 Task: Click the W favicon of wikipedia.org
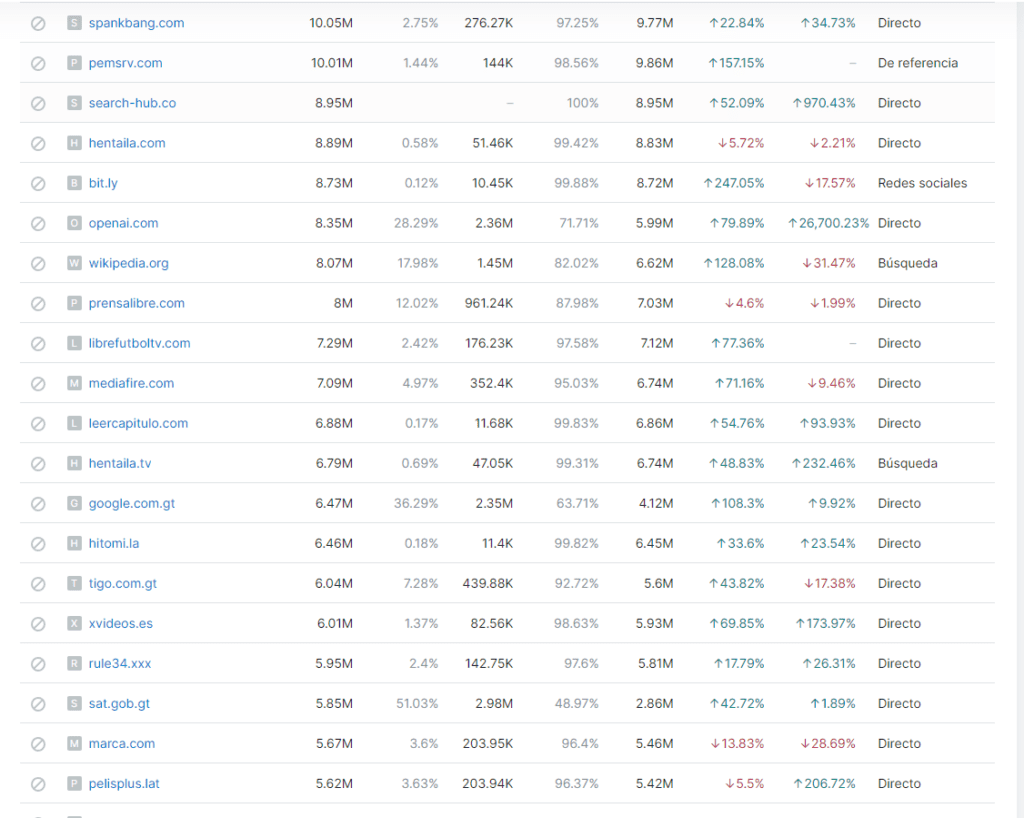click(74, 263)
